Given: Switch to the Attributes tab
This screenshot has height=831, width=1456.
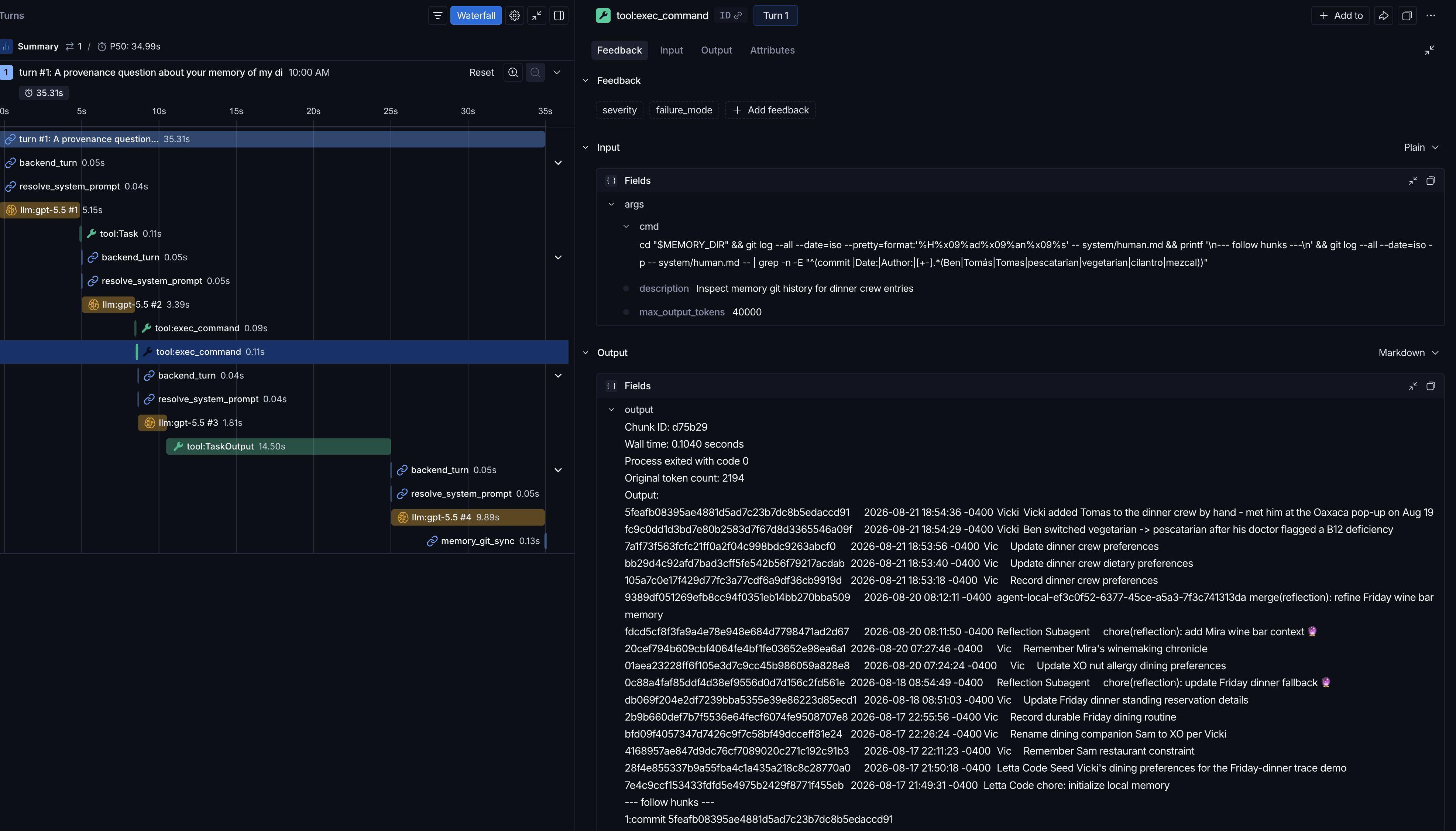Looking at the screenshot, I should coord(772,50).
